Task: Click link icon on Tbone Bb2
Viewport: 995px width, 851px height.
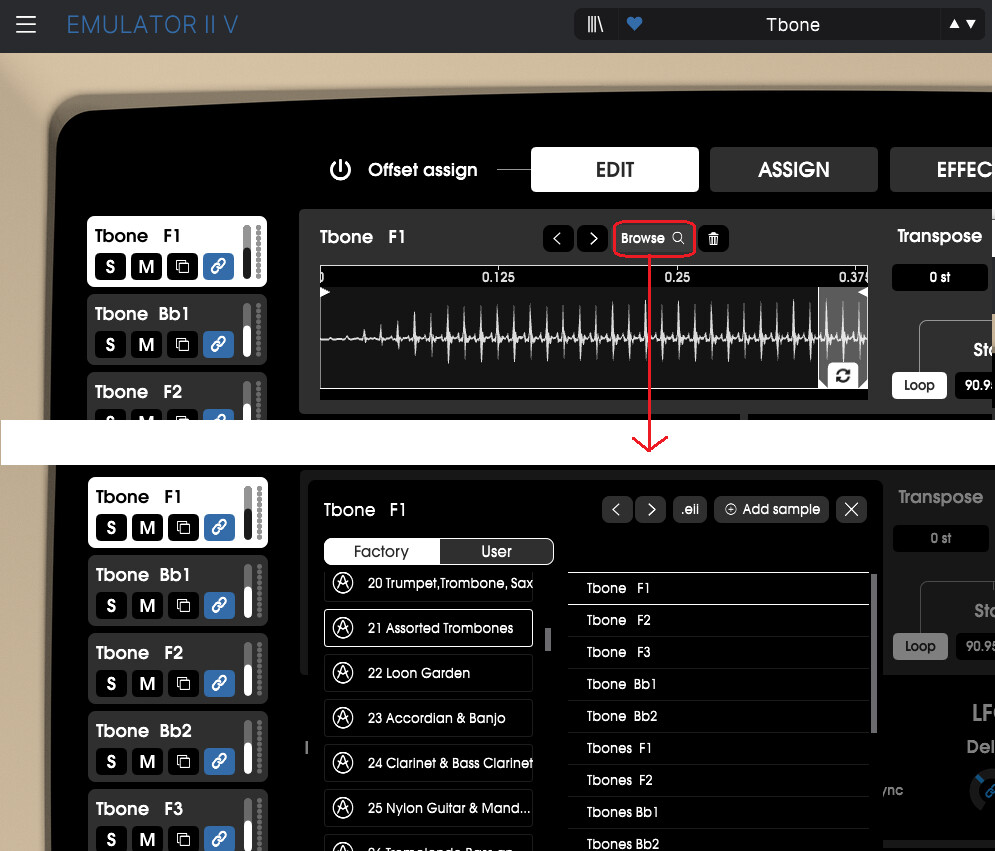Action: (x=218, y=762)
